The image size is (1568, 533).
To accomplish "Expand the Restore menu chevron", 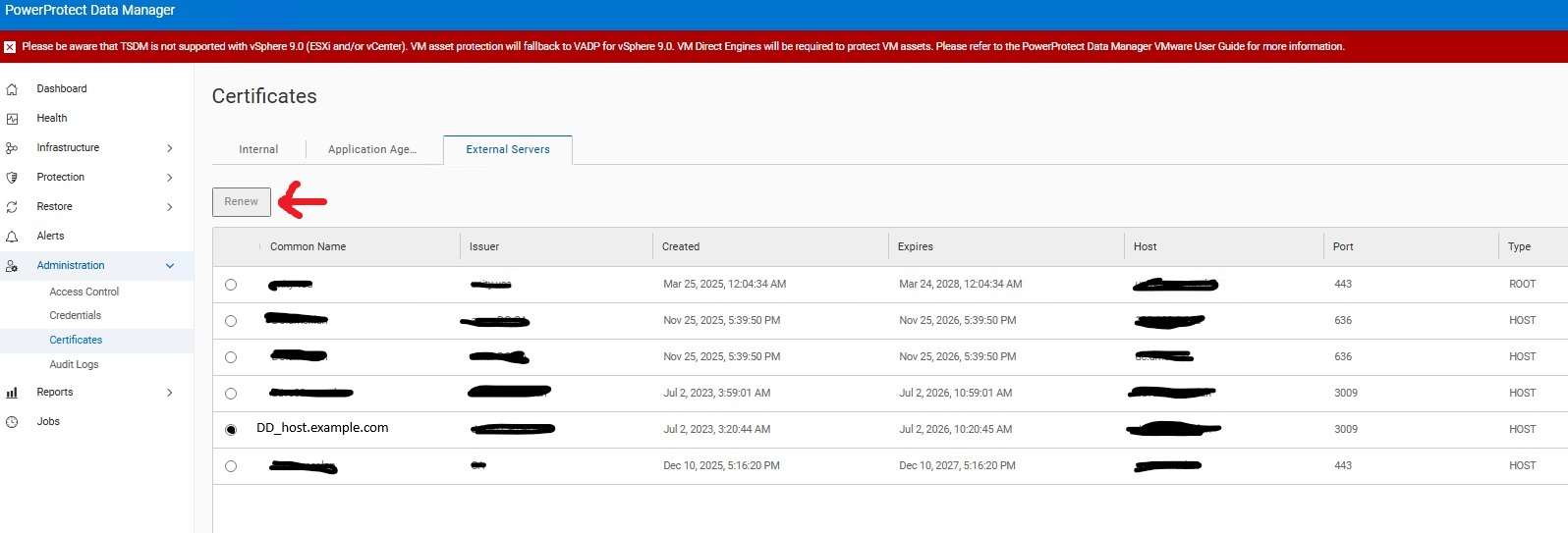I will 170,207.
